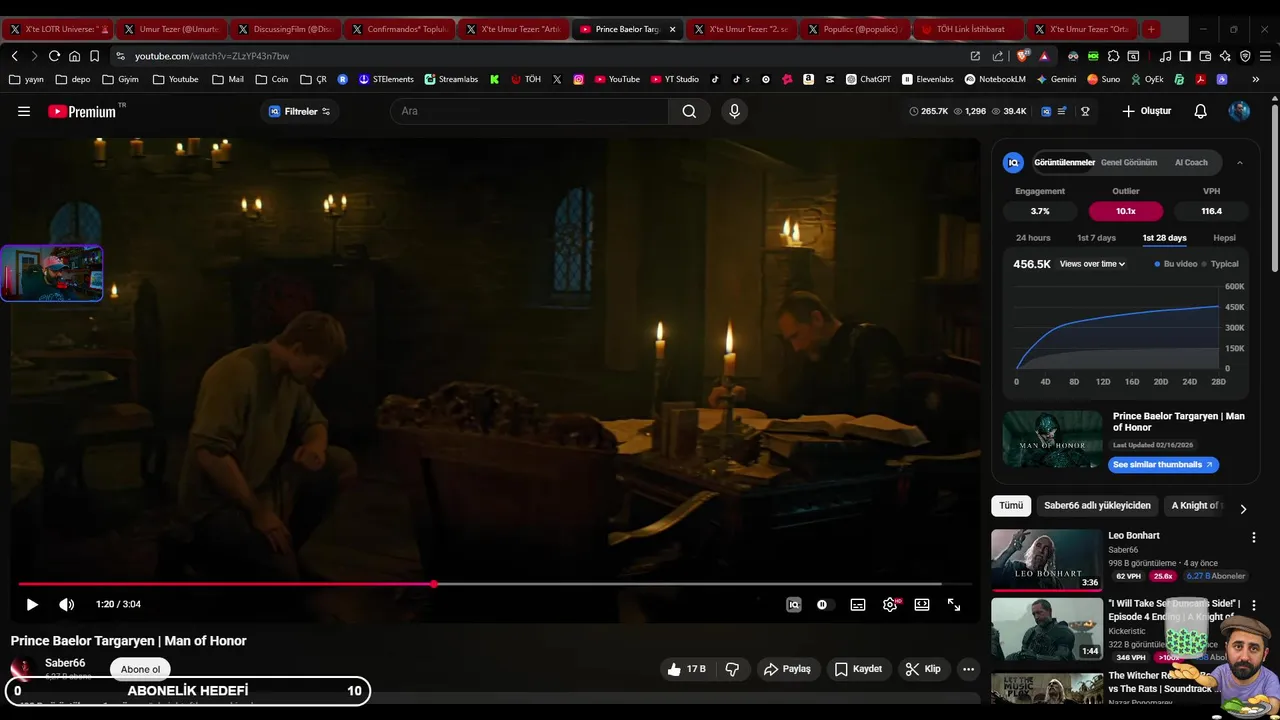Screen dimensions: 1280x720
Task: Open the NotebookLM bookmark
Action: point(995,79)
